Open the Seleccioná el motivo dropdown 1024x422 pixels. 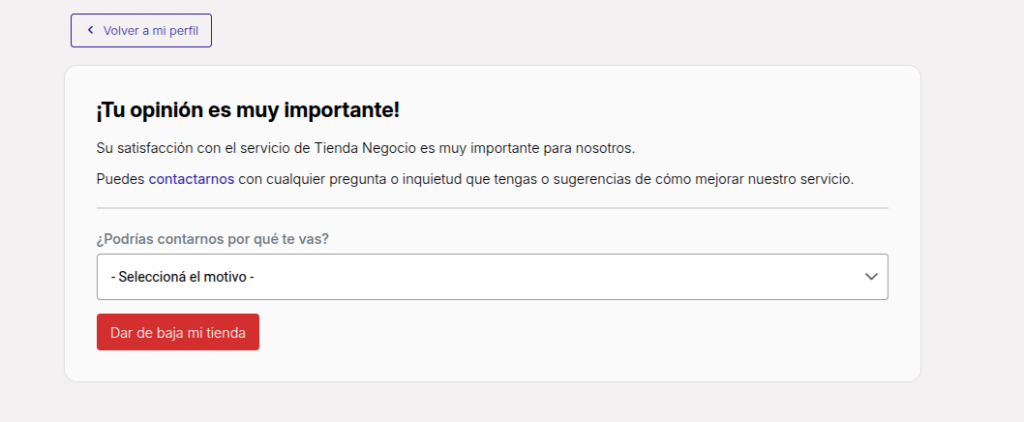[492, 277]
